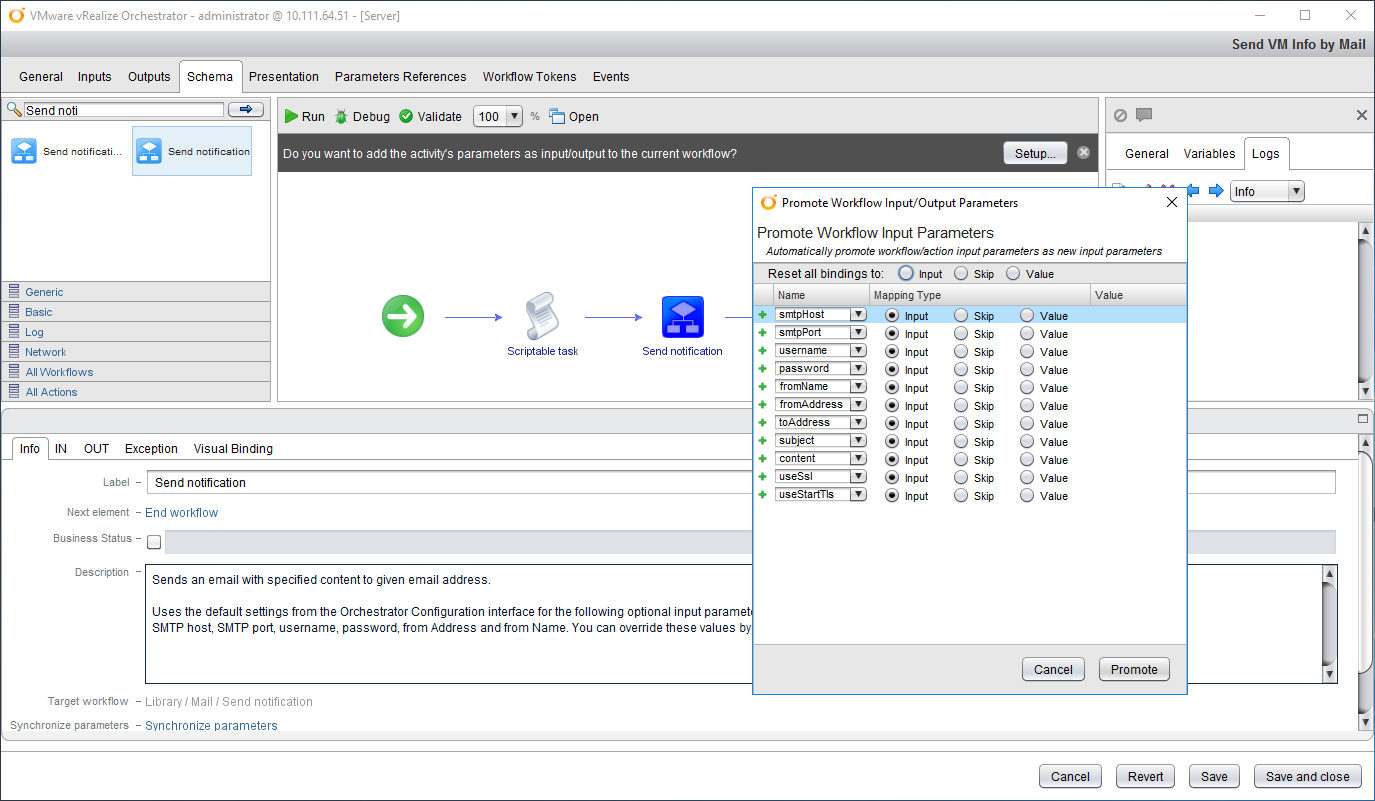
Task: Select the Scriptable task scroll icon
Action: pos(542,316)
